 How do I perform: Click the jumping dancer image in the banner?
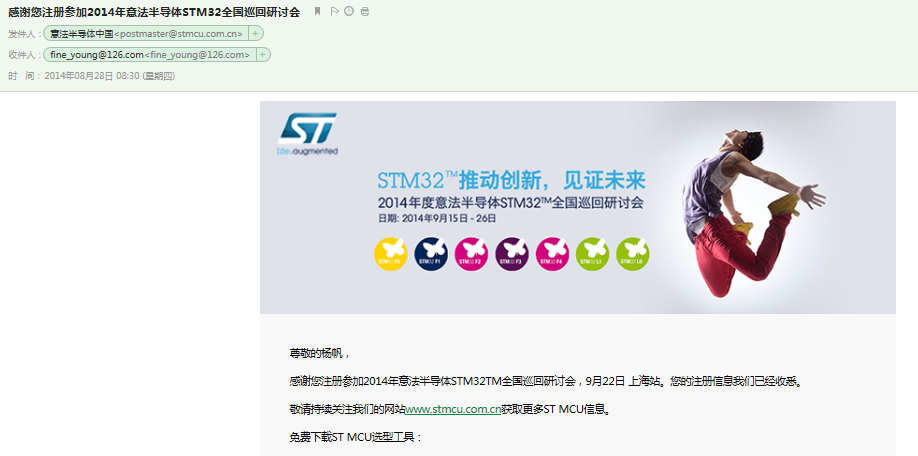(x=752, y=211)
